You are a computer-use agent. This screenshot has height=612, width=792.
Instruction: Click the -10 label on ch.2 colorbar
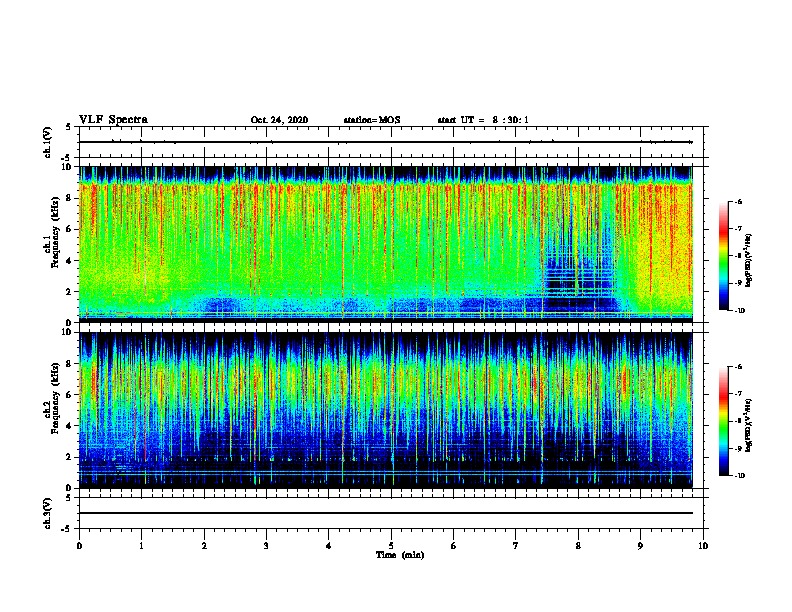739,476
